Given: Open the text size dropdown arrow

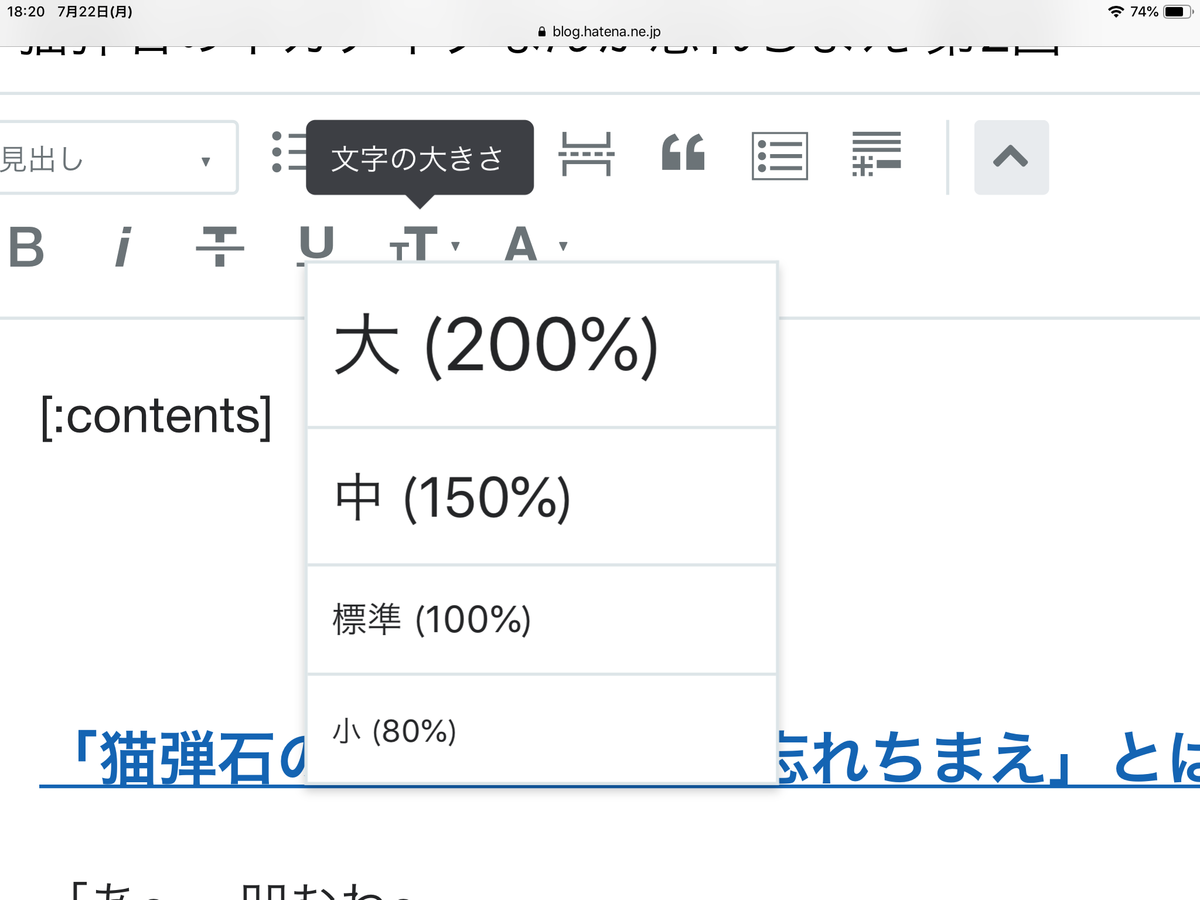Looking at the screenshot, I should (x=455, y=246).
